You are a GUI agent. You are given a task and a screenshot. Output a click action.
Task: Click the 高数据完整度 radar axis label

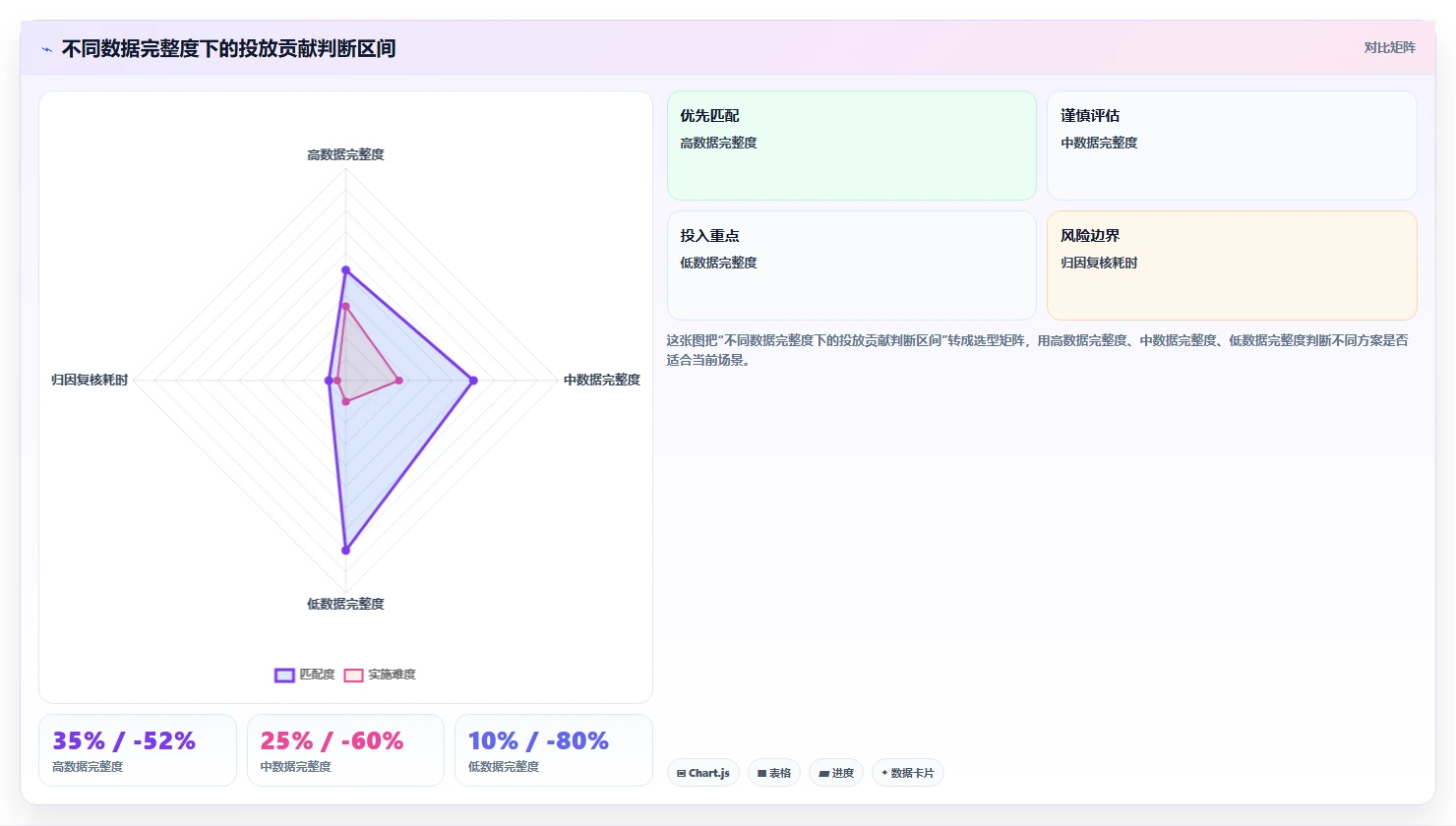(x=345, y=154)
